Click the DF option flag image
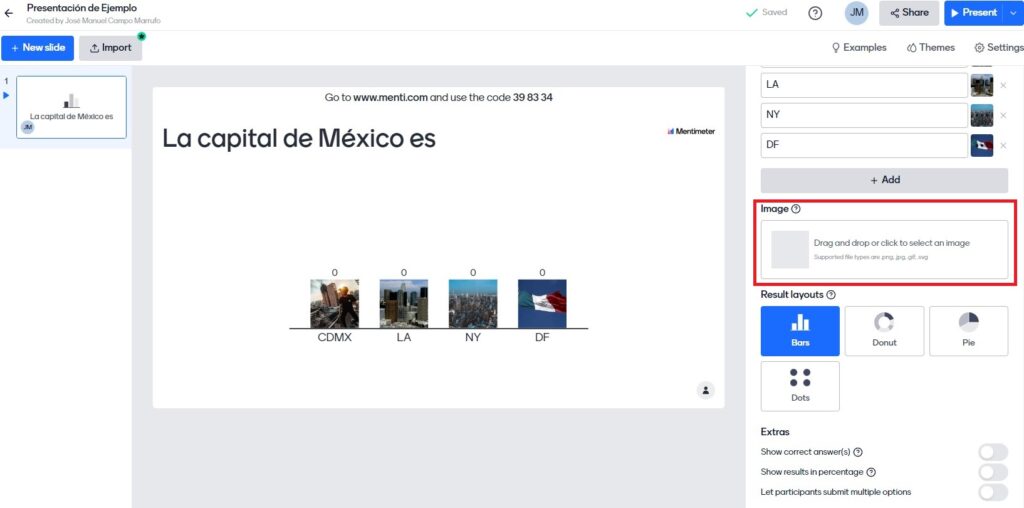 pyautogui.click(x=981, y=146)
